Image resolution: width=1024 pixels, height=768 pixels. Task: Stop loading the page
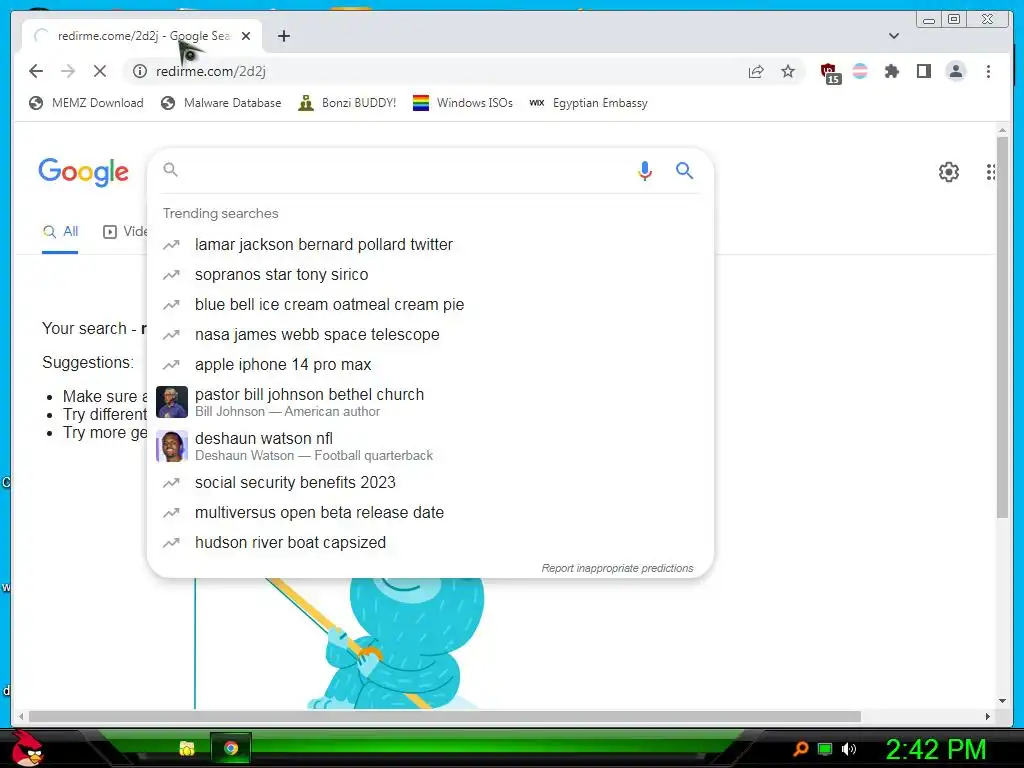(x=100, y=71)
